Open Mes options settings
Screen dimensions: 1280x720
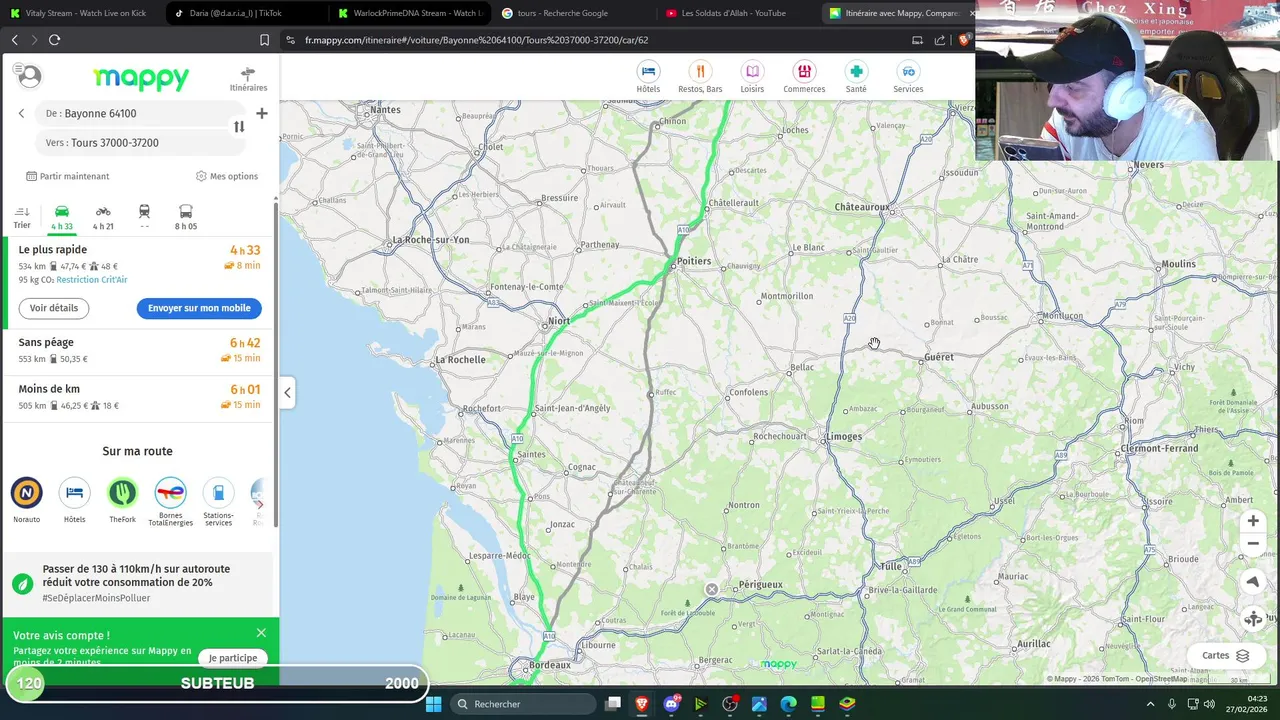click(x=227, y=176)
